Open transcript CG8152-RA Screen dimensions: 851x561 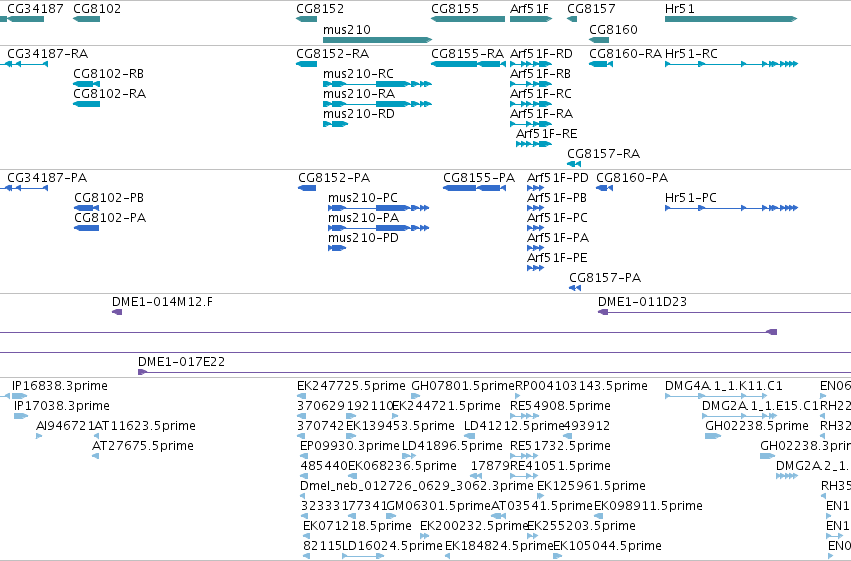click(332, 54)
